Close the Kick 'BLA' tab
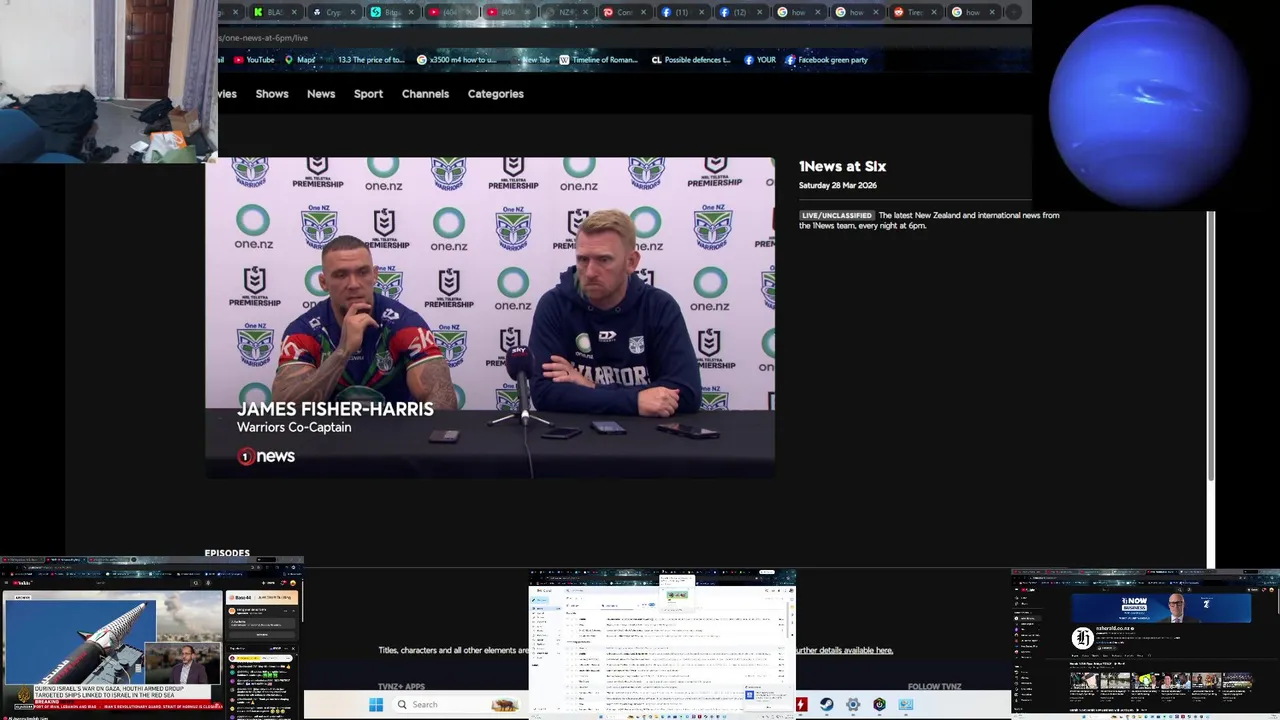This screenshot has height=720, width=1280. [295, 12]
